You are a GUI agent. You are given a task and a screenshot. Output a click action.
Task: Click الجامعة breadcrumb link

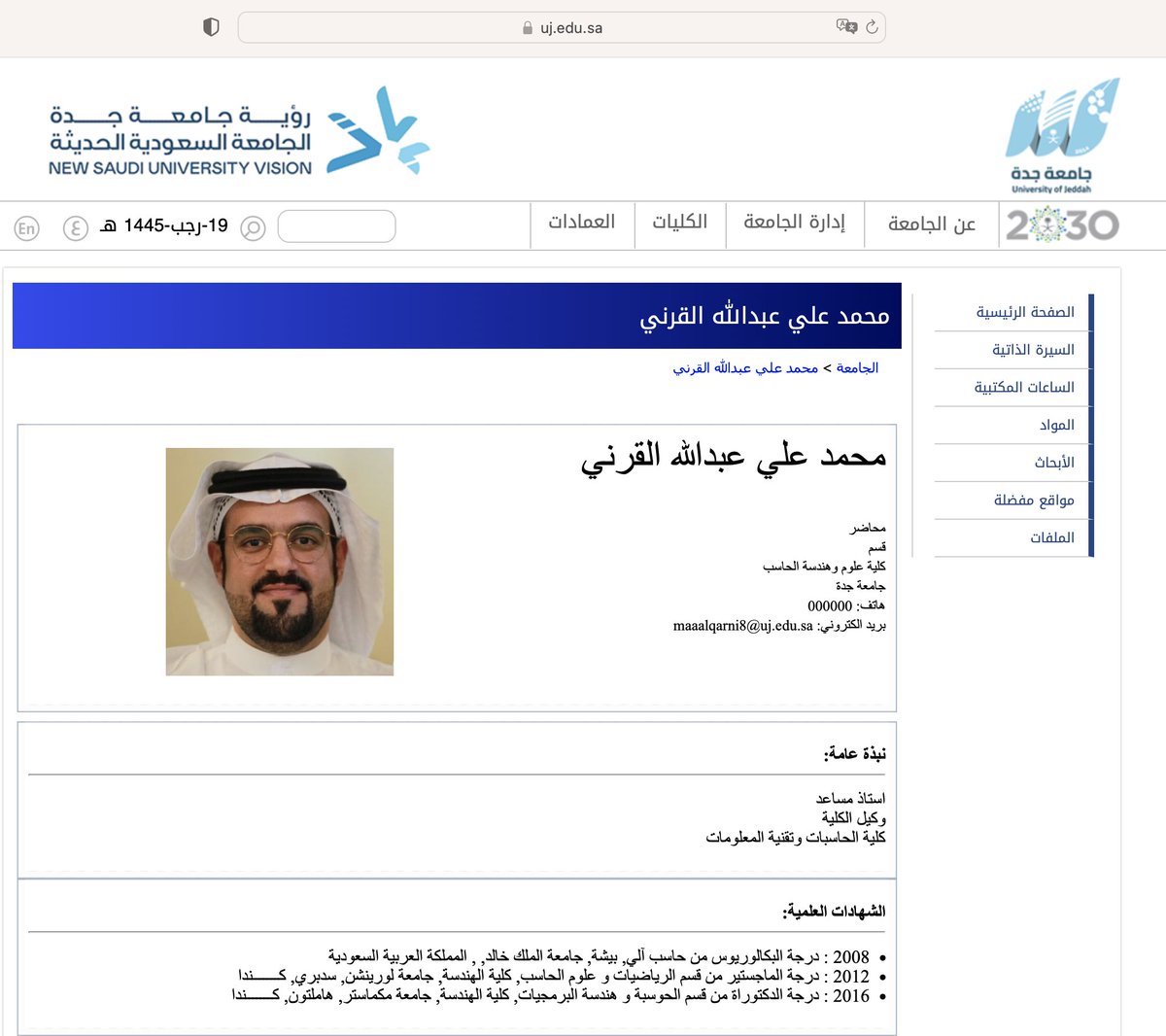[x=857, y=368]
